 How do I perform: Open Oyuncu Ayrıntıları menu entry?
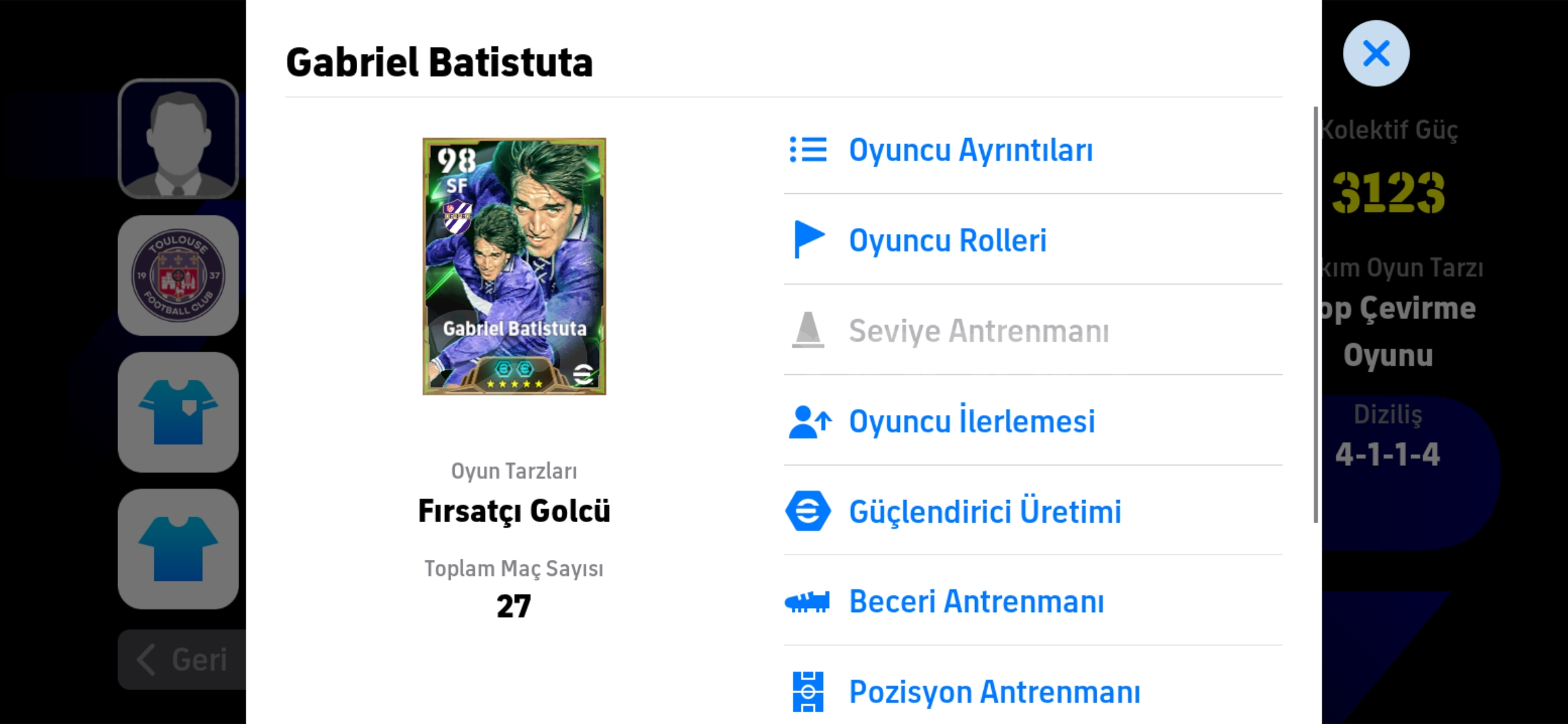click(970, 149)
